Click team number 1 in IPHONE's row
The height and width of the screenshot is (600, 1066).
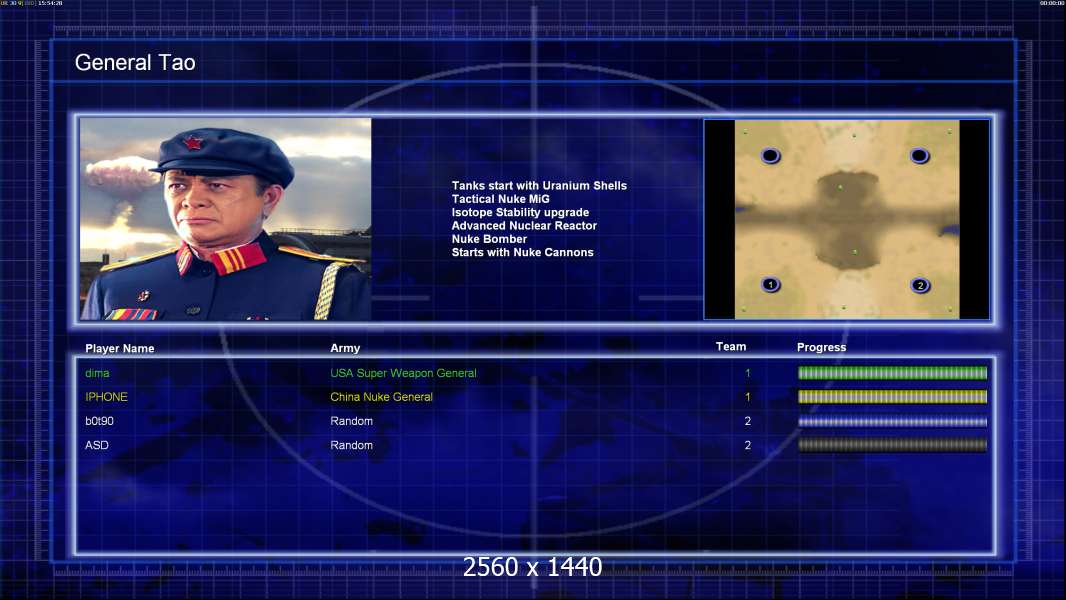[748, 397]
